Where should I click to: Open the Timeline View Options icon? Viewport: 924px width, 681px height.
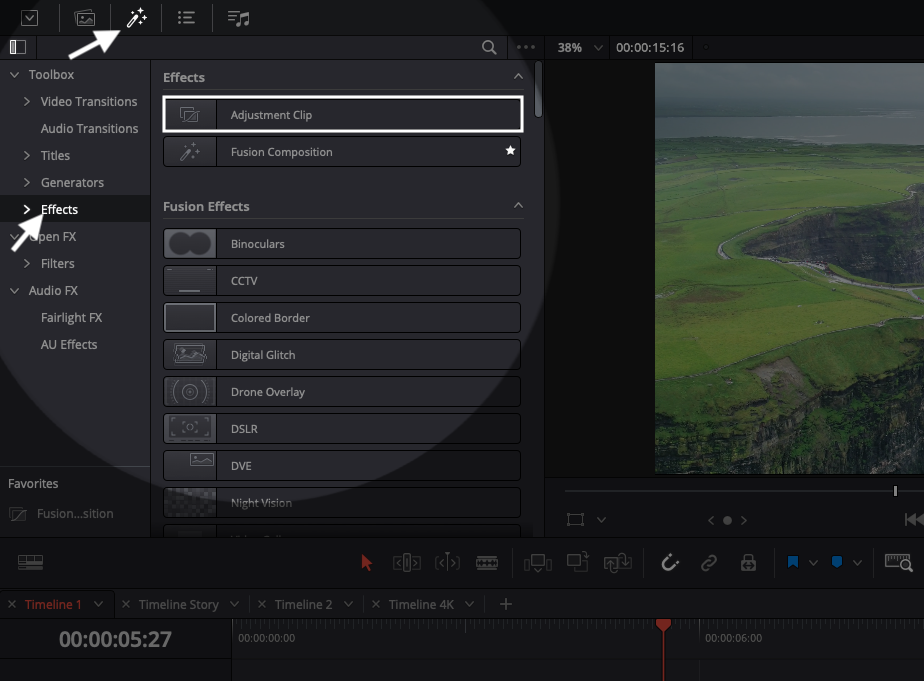30,563
